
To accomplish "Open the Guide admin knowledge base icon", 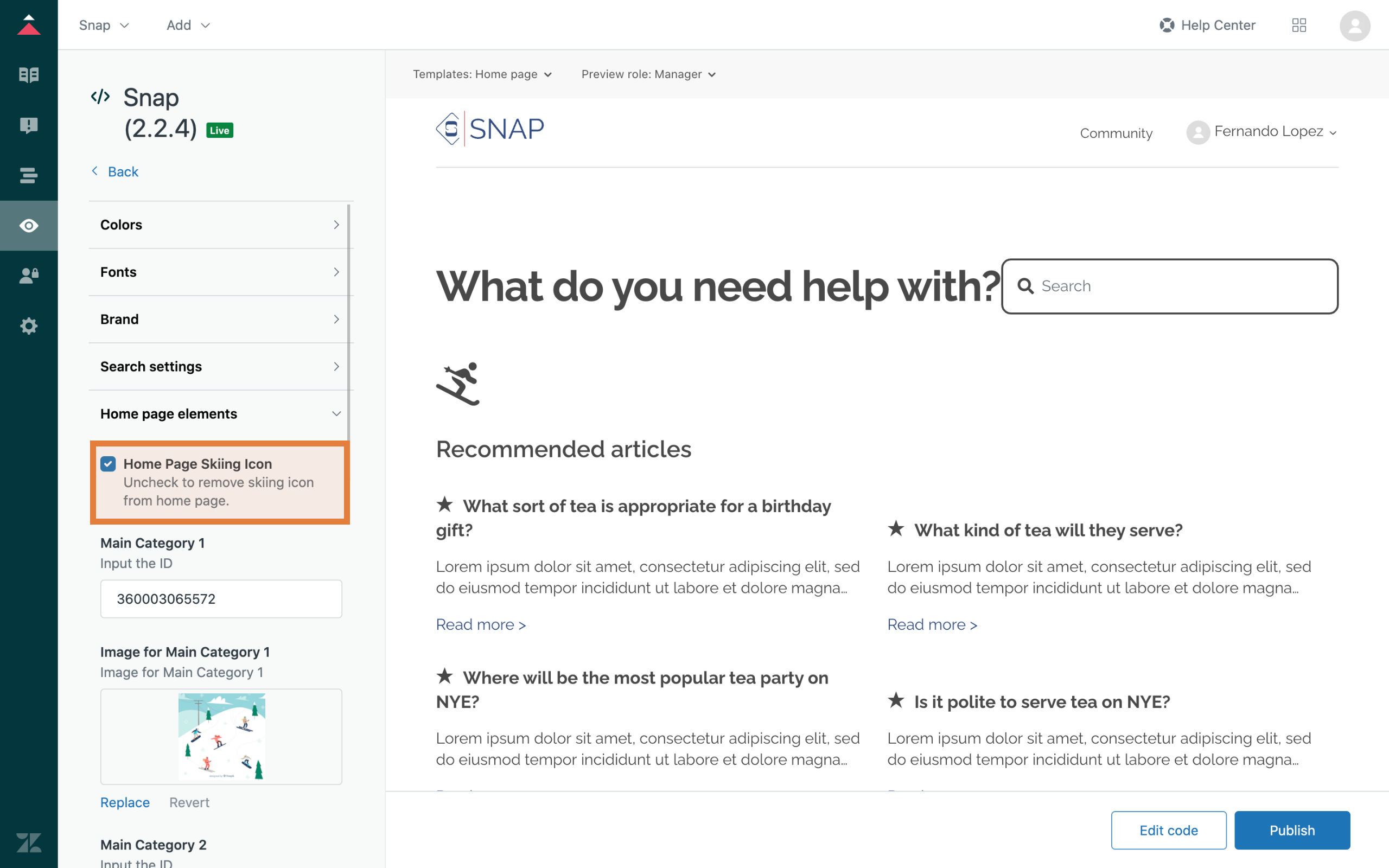I will (x=29, y=75).
